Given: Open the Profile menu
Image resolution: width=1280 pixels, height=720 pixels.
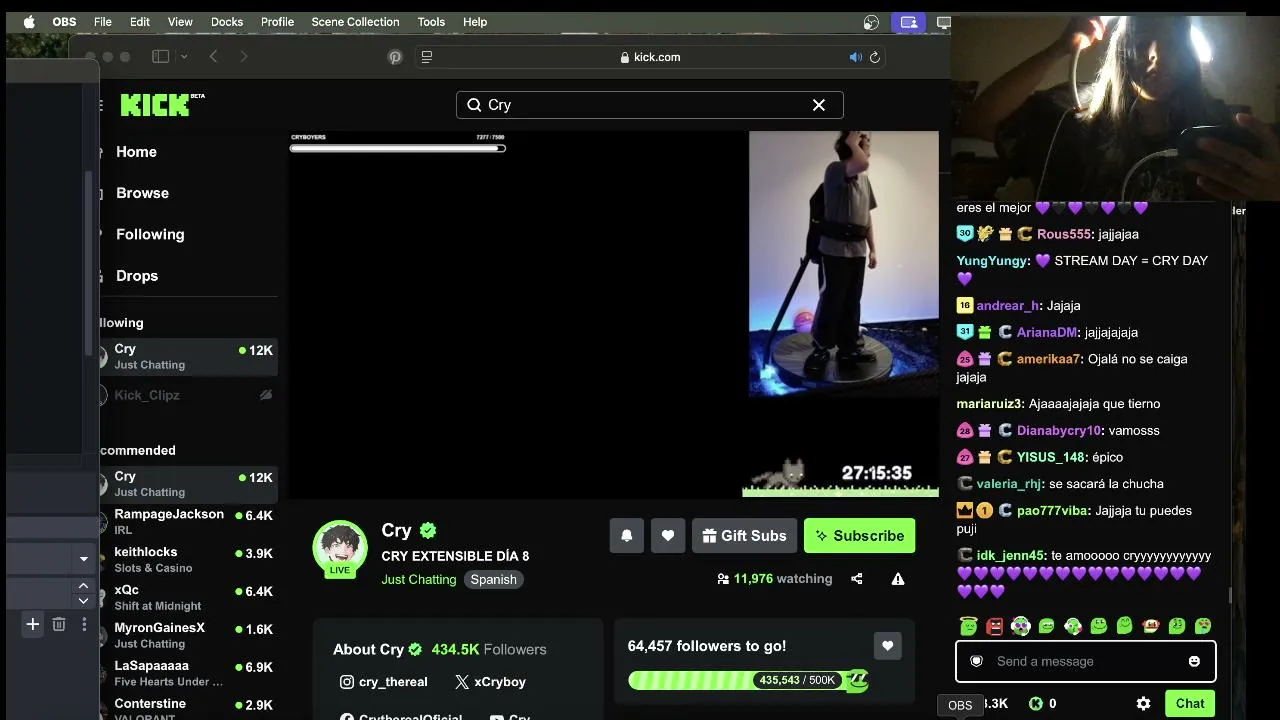Looking at the screenshot, I should (x=278, y=22).
